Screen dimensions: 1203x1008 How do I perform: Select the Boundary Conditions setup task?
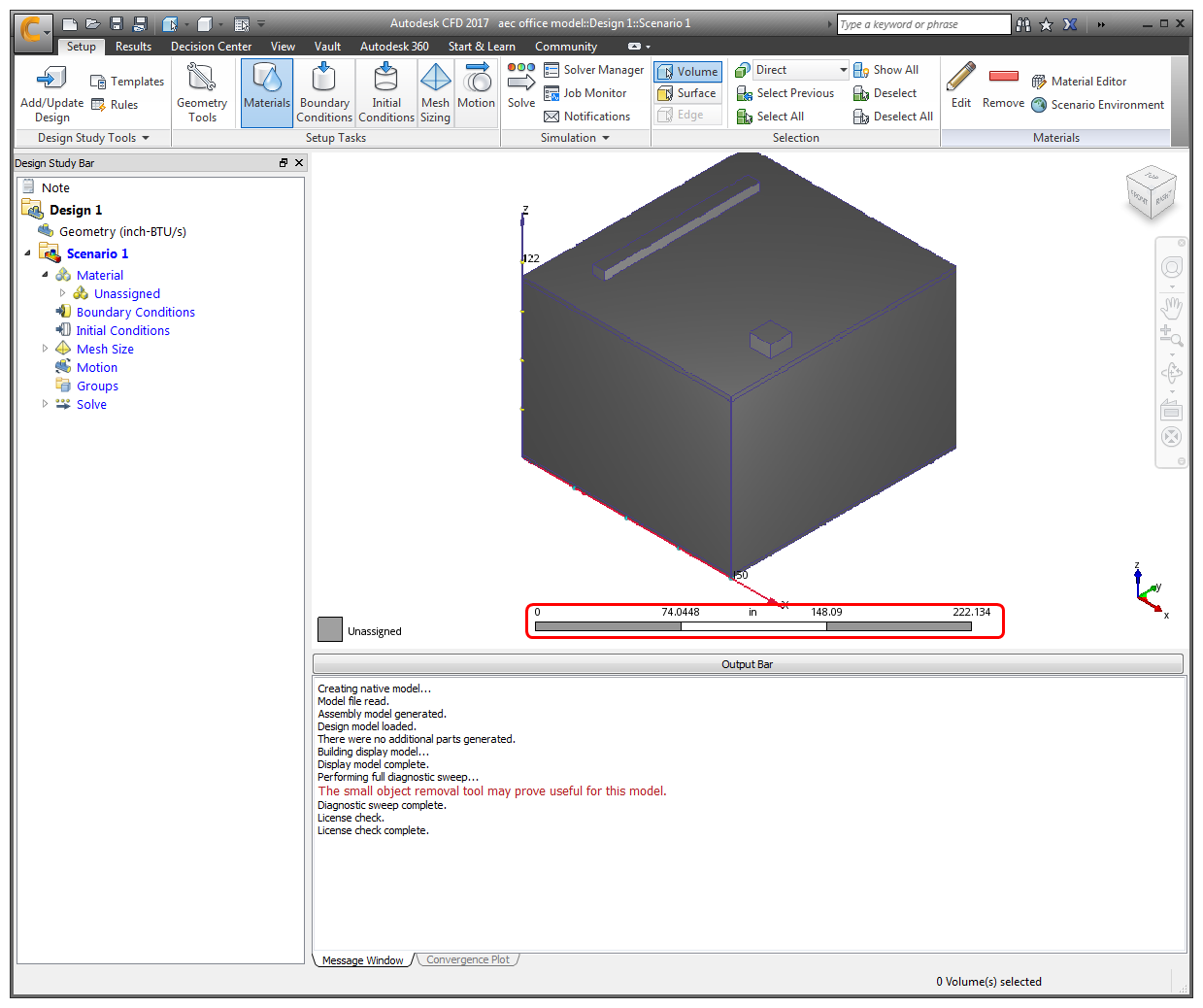324,93
